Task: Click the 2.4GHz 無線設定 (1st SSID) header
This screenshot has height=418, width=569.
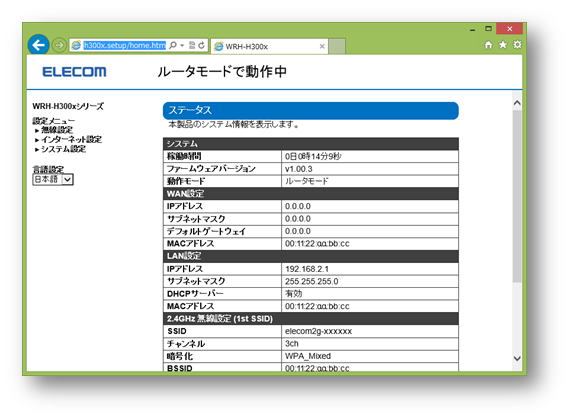Action: [x=311, y=319]
